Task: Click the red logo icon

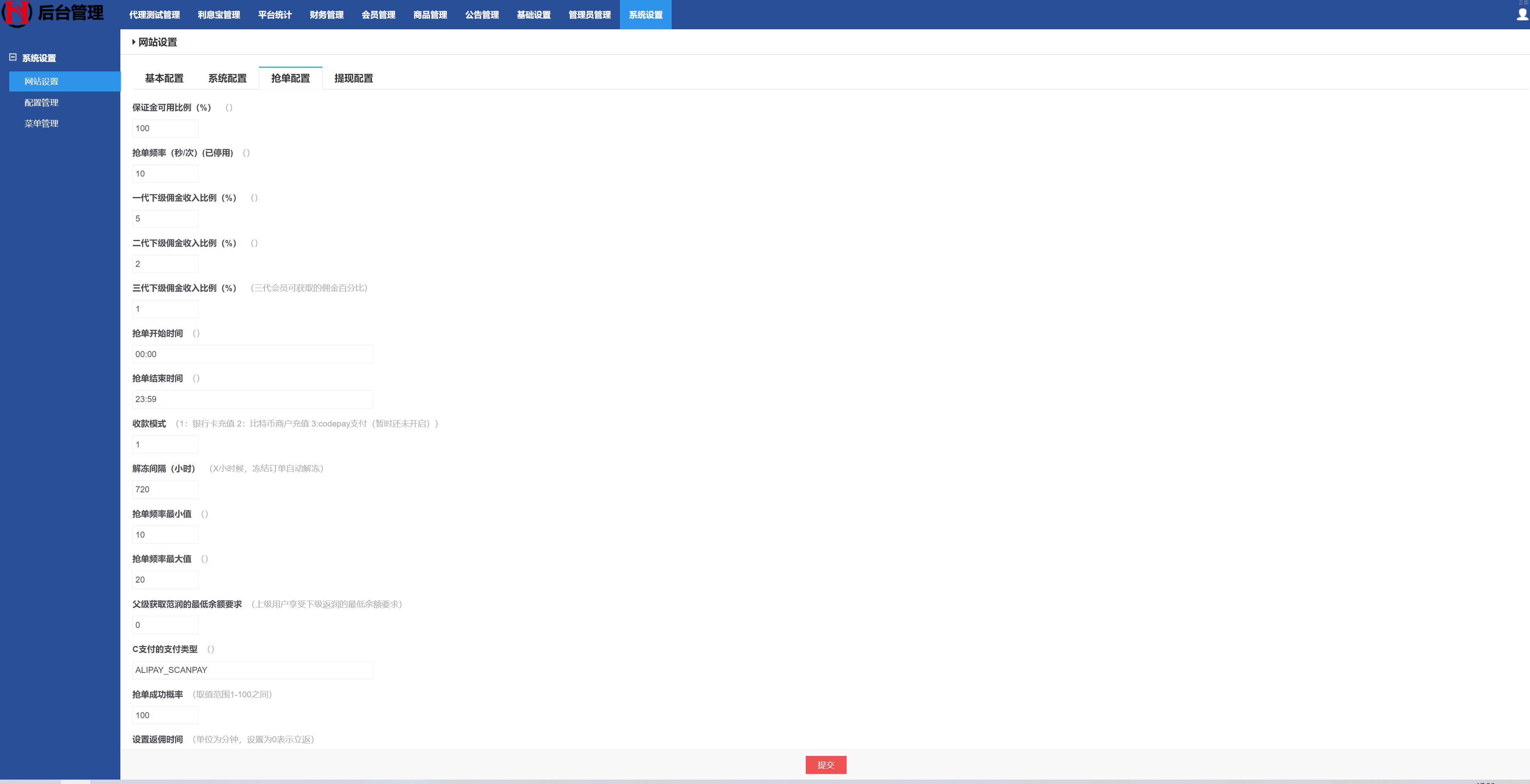Action: tap(16, 13)
